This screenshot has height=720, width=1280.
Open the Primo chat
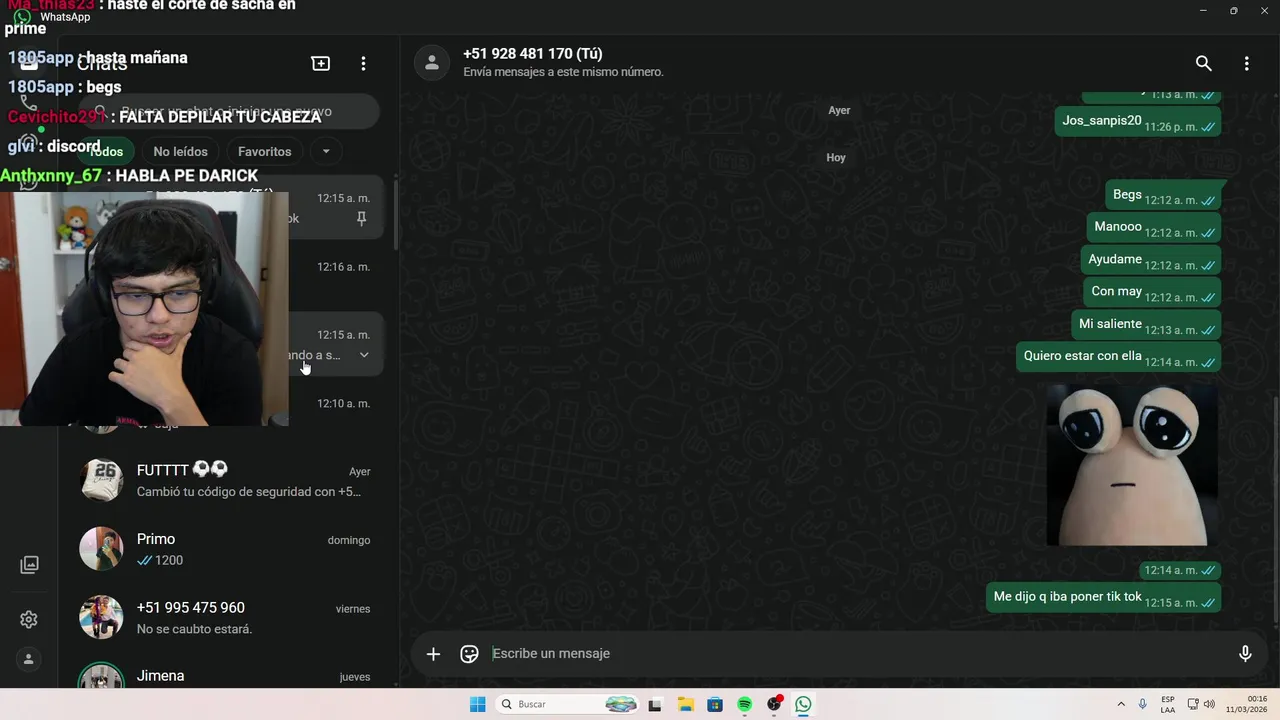pos(230,549)
